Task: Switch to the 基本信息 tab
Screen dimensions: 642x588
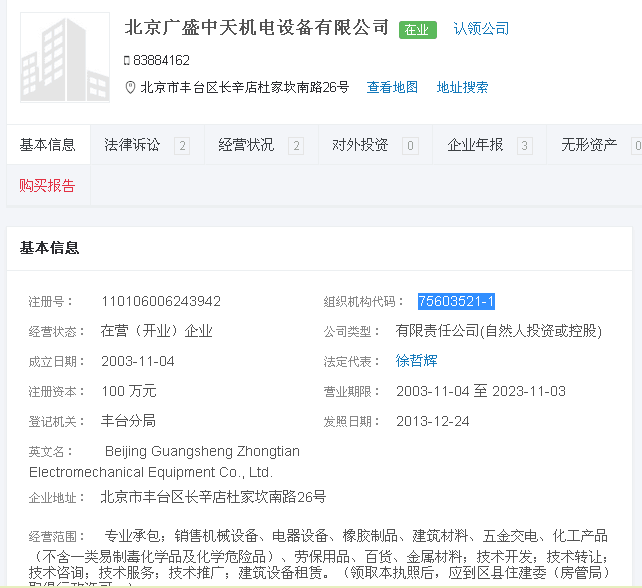Action: [x=48, y=145]
